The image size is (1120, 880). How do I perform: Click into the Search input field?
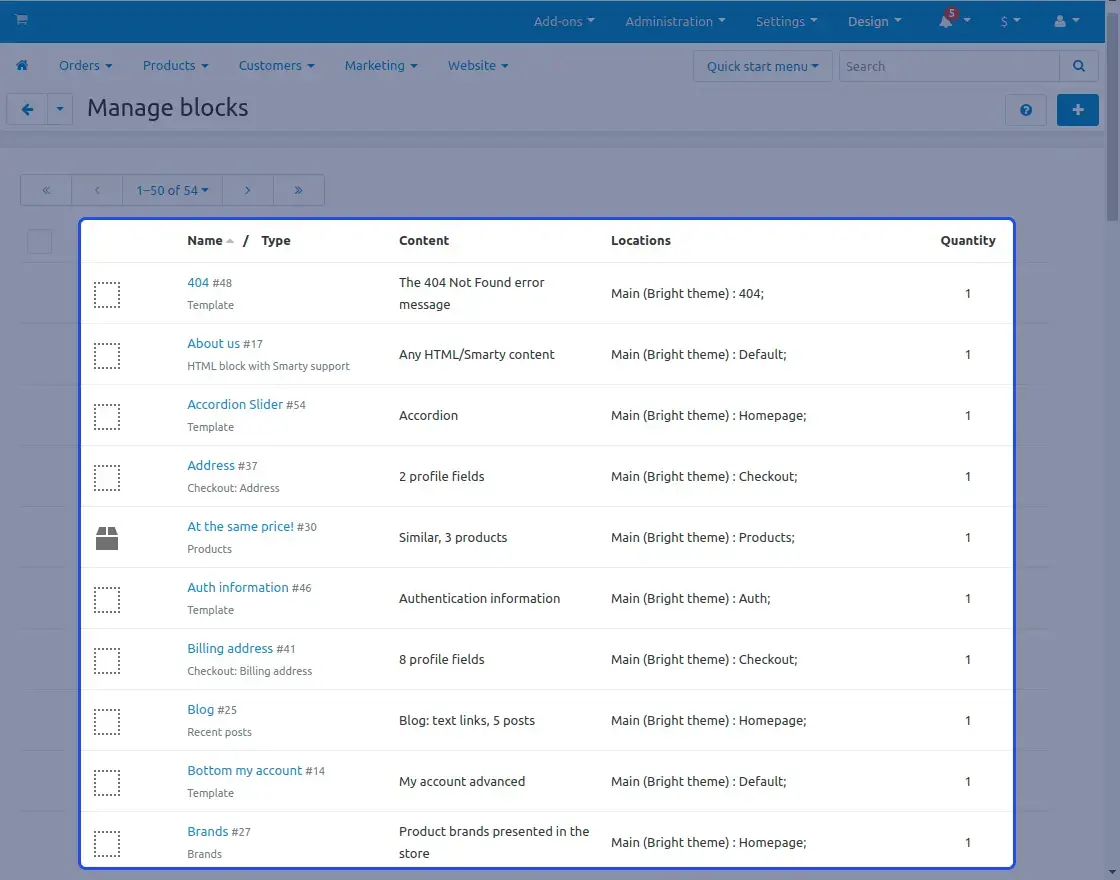point(948,66)
